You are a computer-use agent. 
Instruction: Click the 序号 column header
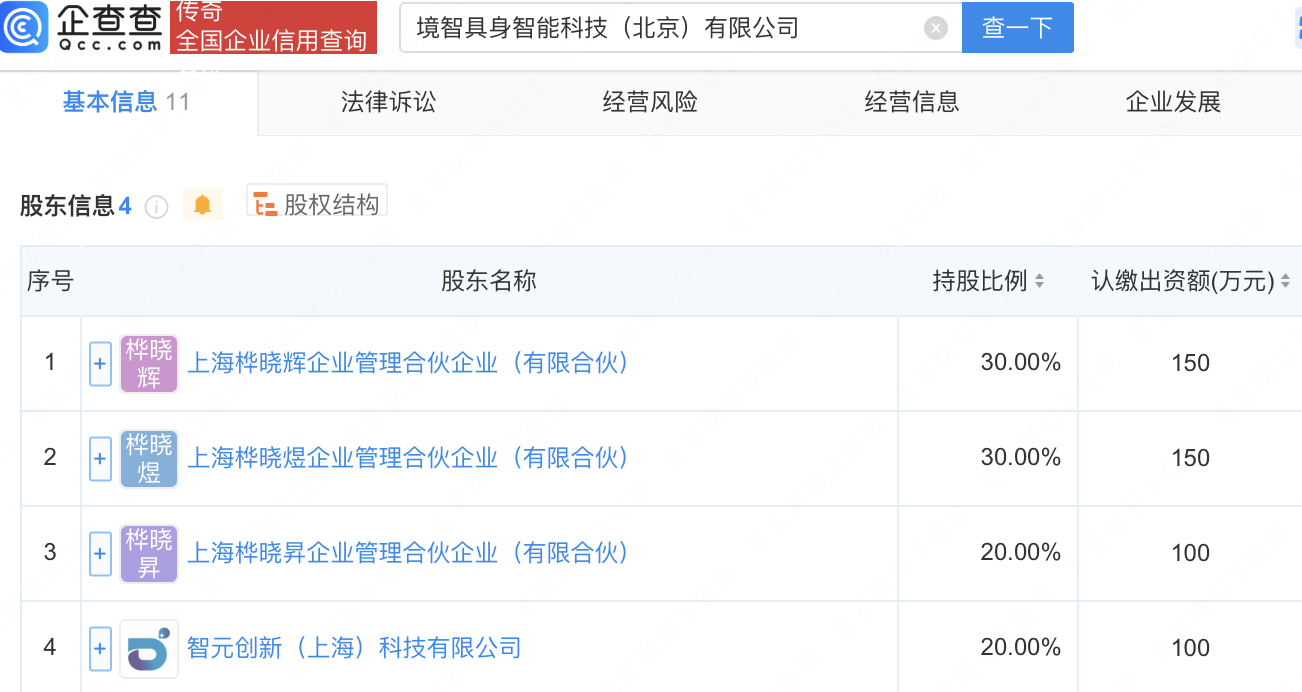point(50,282)
